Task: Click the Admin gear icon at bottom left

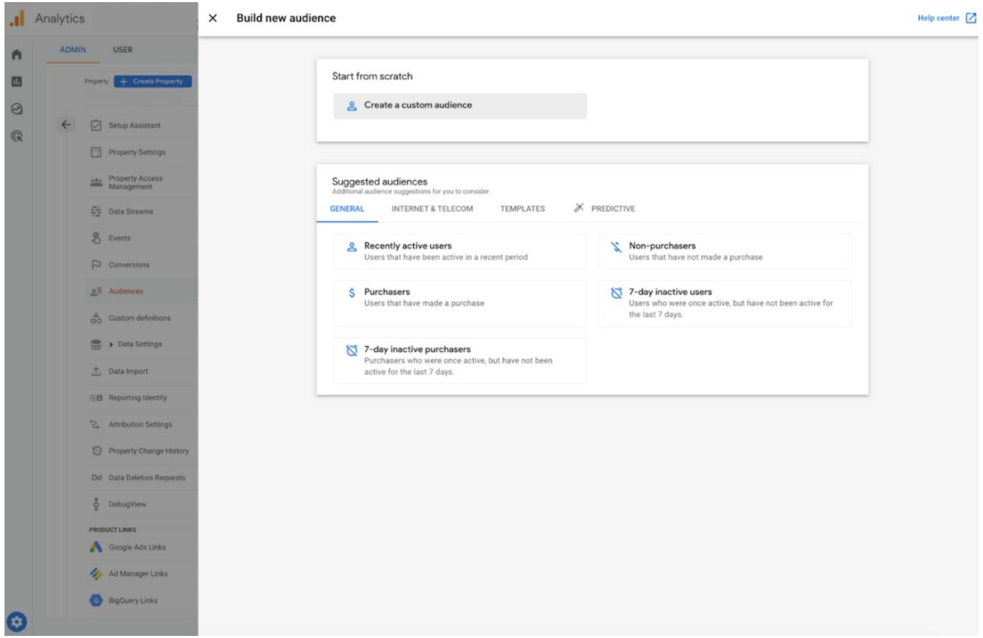Action: pyautogui.click(x=16, y=619)
